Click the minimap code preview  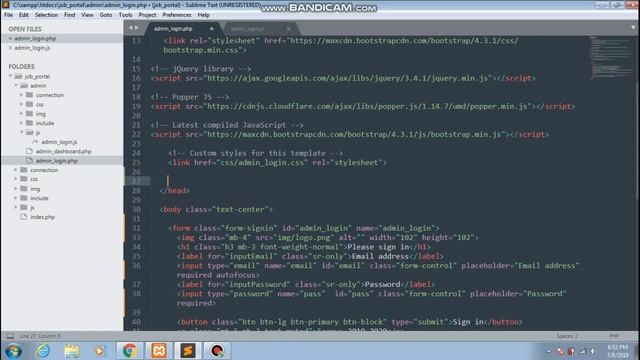click(x=610, y=57)
